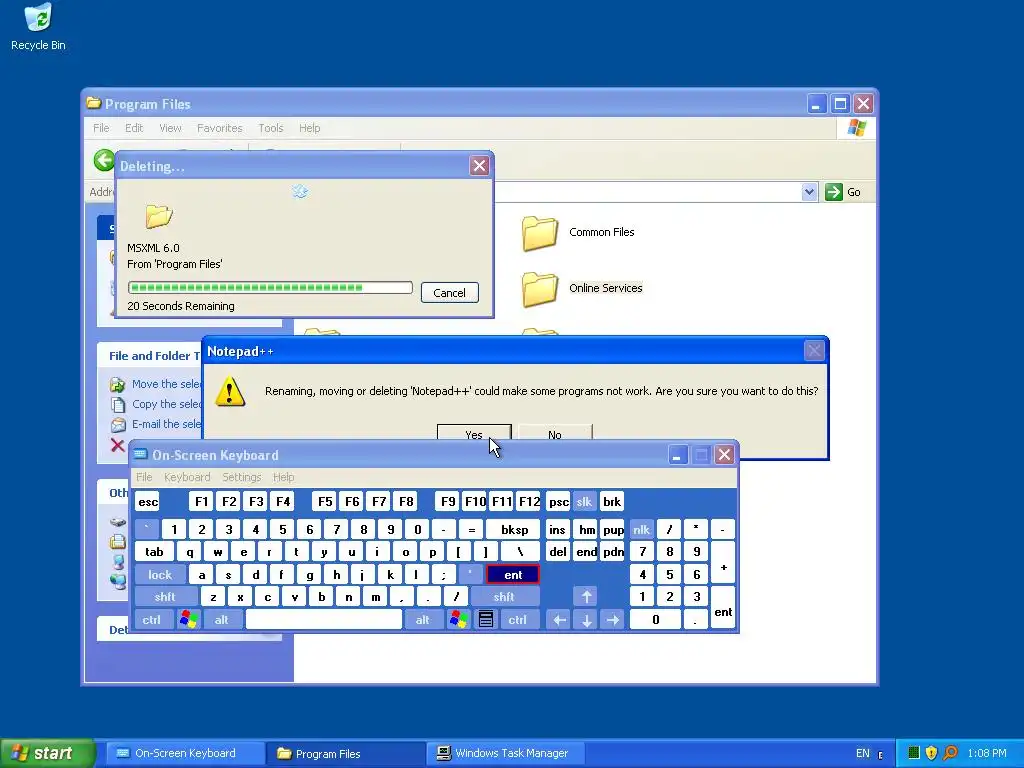Screen dimensions: 1024x768
Task: Click the right arrow key on keyboard
Action: (x=613, y=620)
